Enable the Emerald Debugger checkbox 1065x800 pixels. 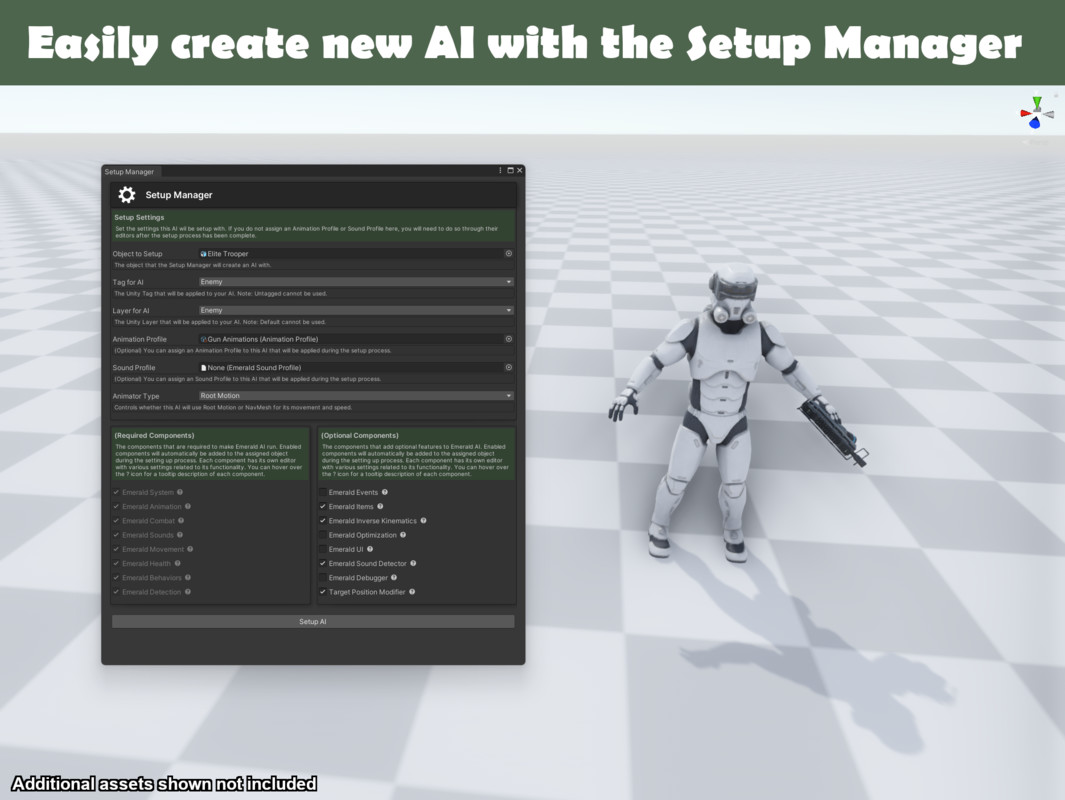point(323,578)
